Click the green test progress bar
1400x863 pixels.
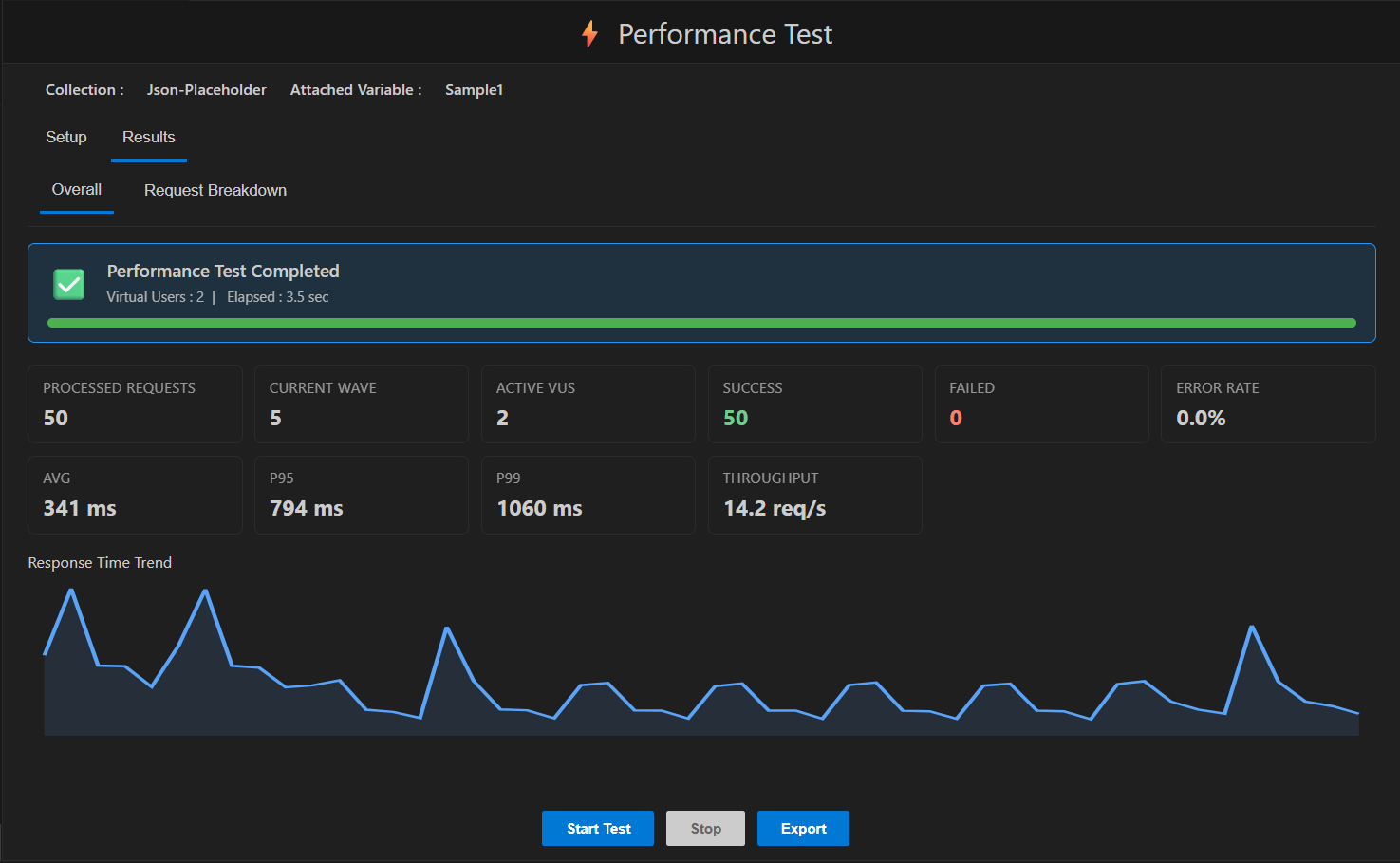click(x=701, y=323)
